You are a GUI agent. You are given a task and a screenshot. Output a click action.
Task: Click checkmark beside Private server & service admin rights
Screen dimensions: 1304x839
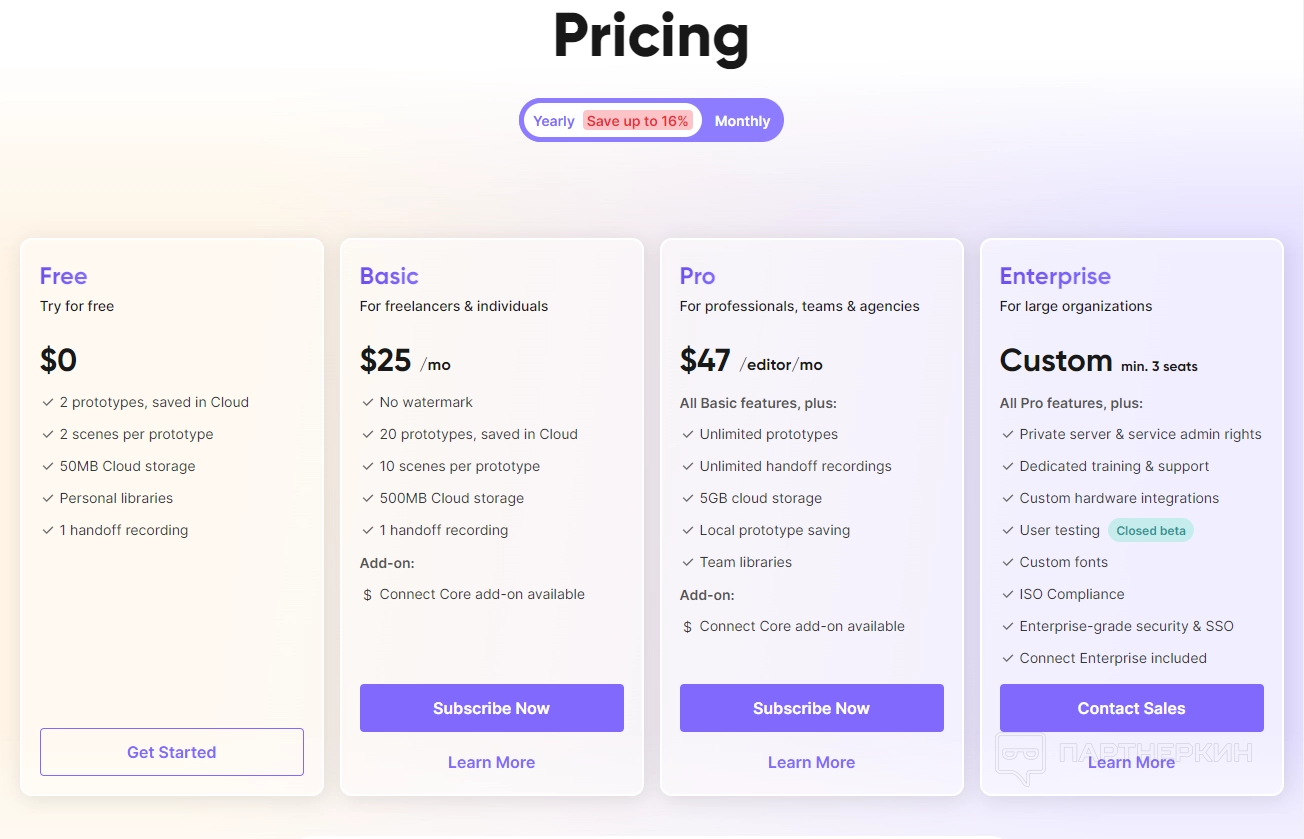[x=1007, y=434]
